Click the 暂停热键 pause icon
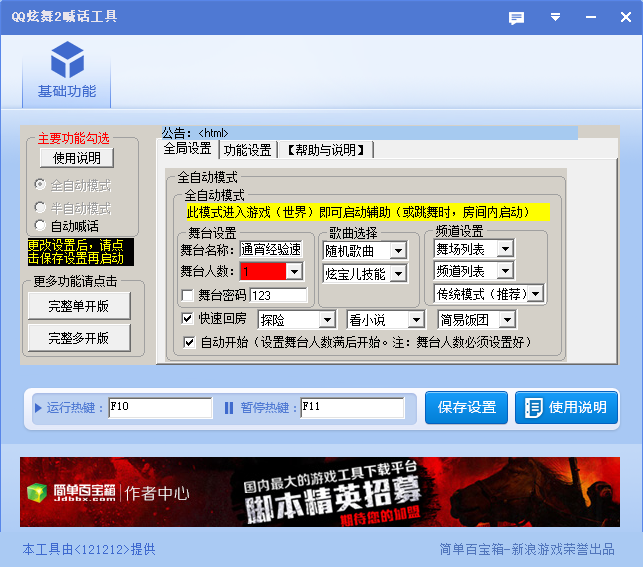 [x=229, y=408]
